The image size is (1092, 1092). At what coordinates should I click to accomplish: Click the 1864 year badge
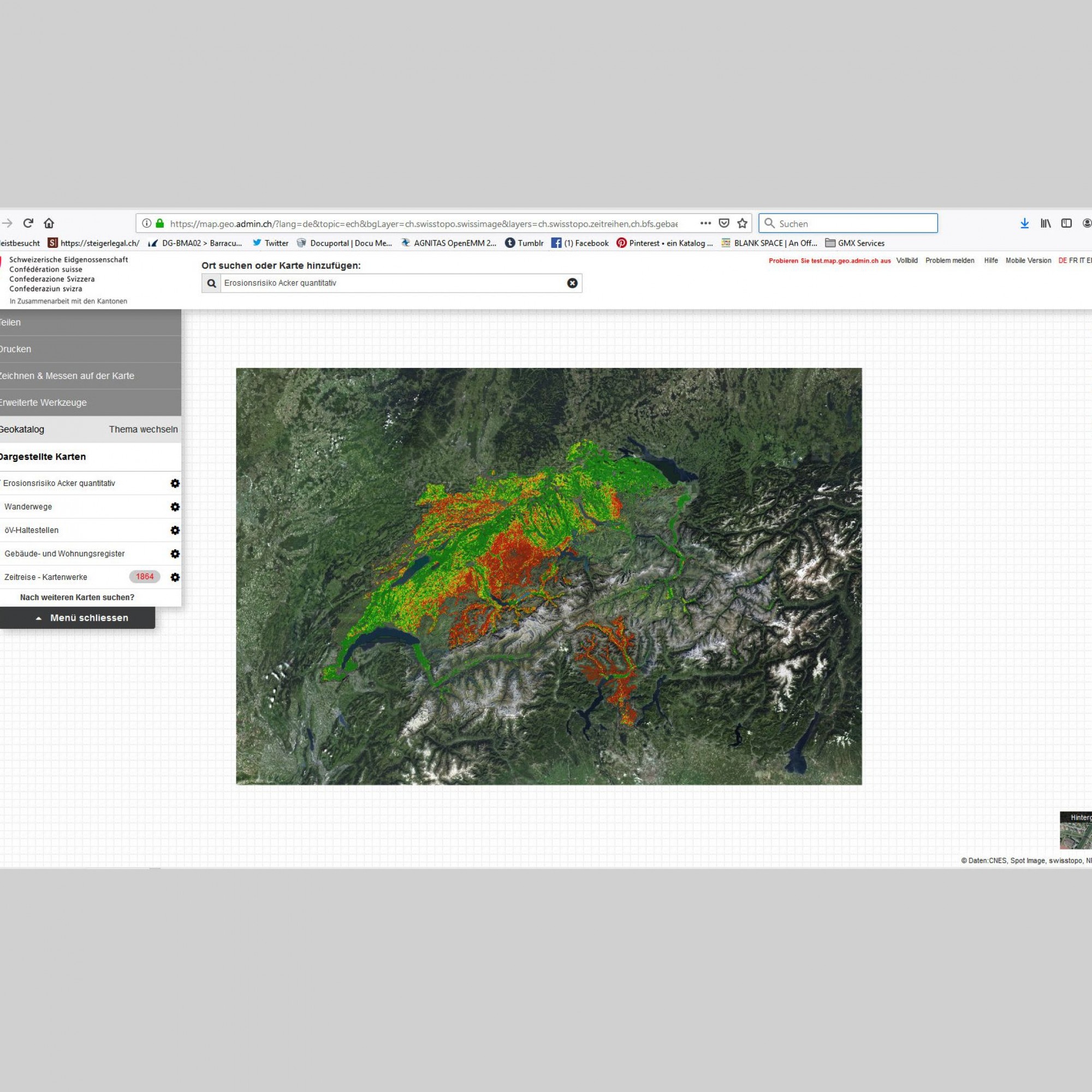pyautogui.click(x=145, y=577)
